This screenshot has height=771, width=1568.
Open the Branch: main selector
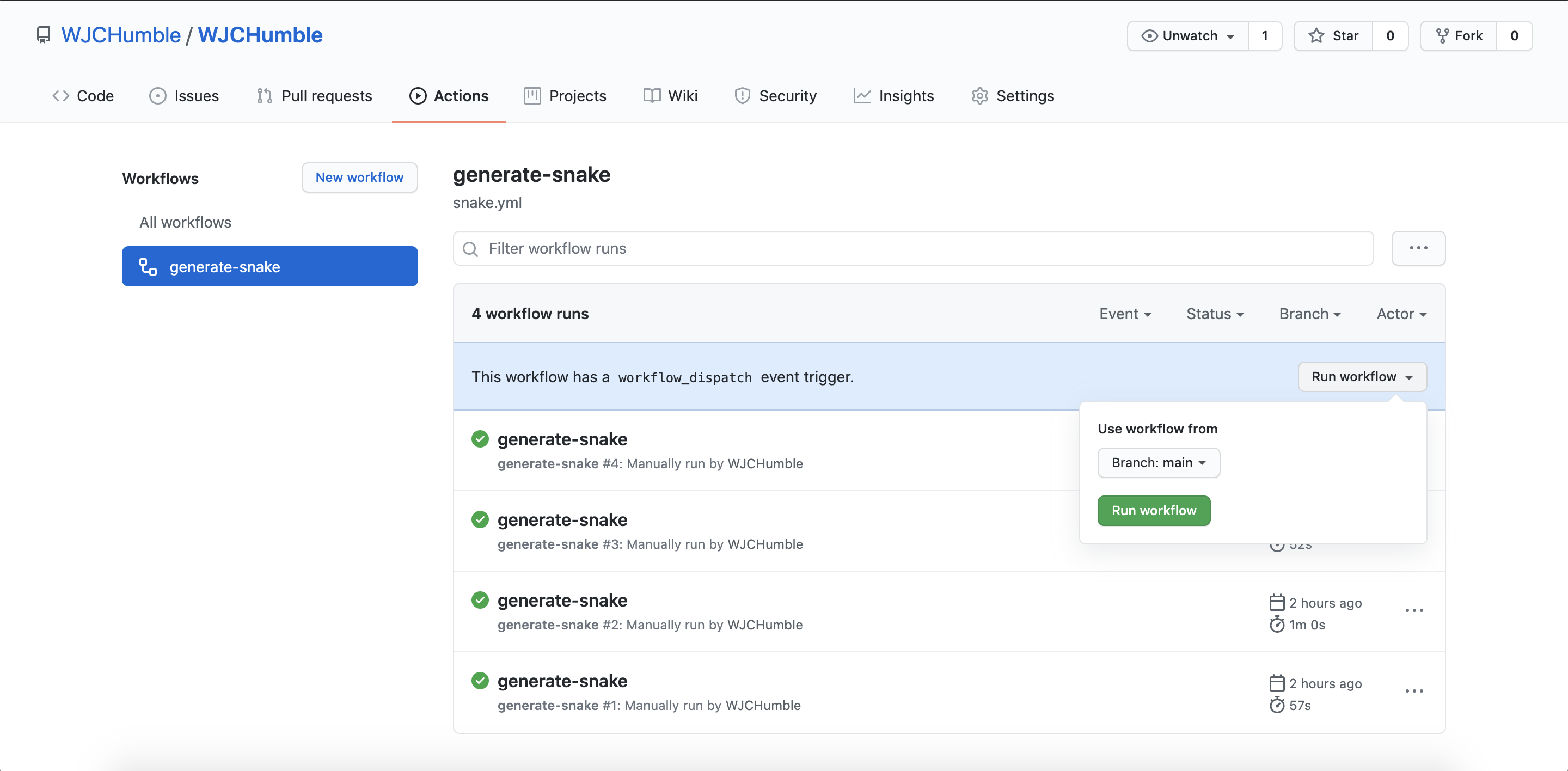tap(1159, 462)
